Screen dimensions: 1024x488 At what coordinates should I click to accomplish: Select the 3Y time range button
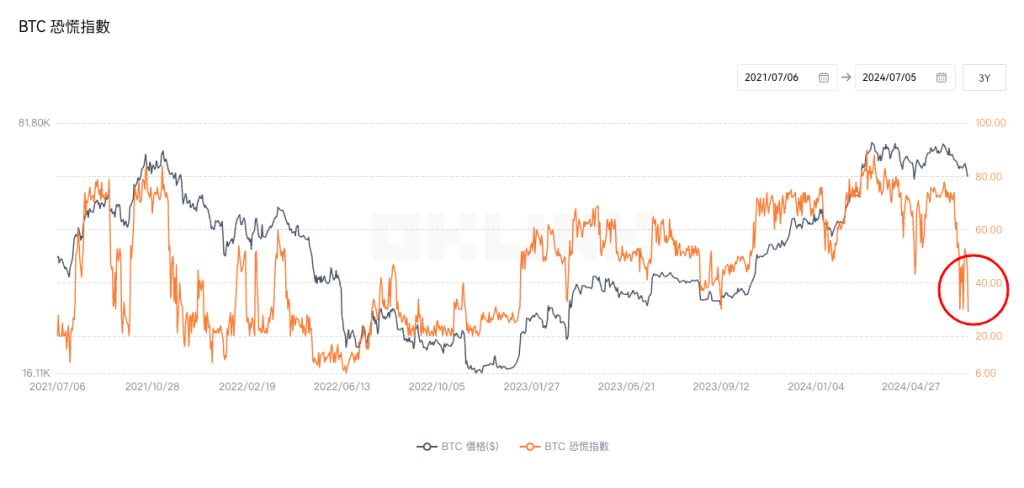(x=984, y=77)
